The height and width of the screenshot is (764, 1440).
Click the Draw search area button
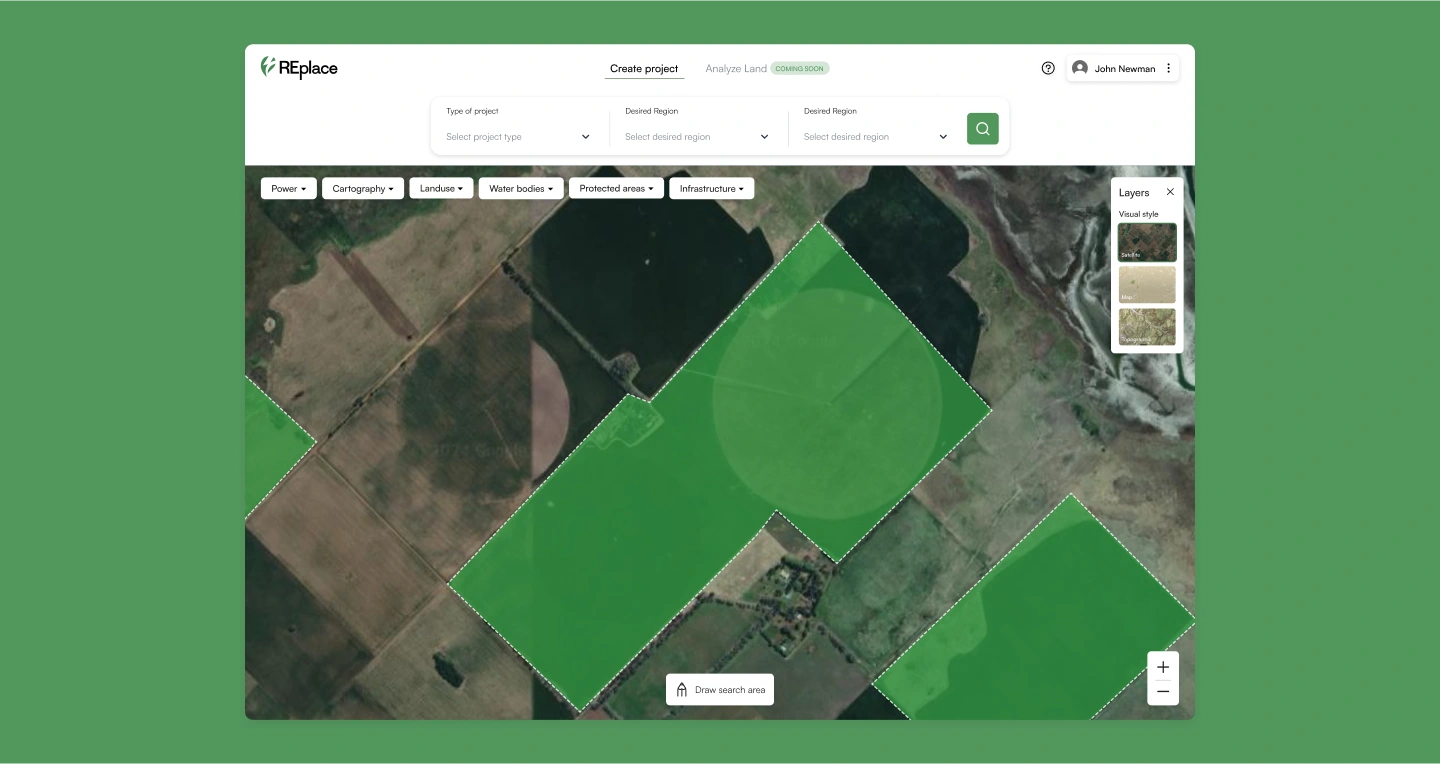point(720,690)
